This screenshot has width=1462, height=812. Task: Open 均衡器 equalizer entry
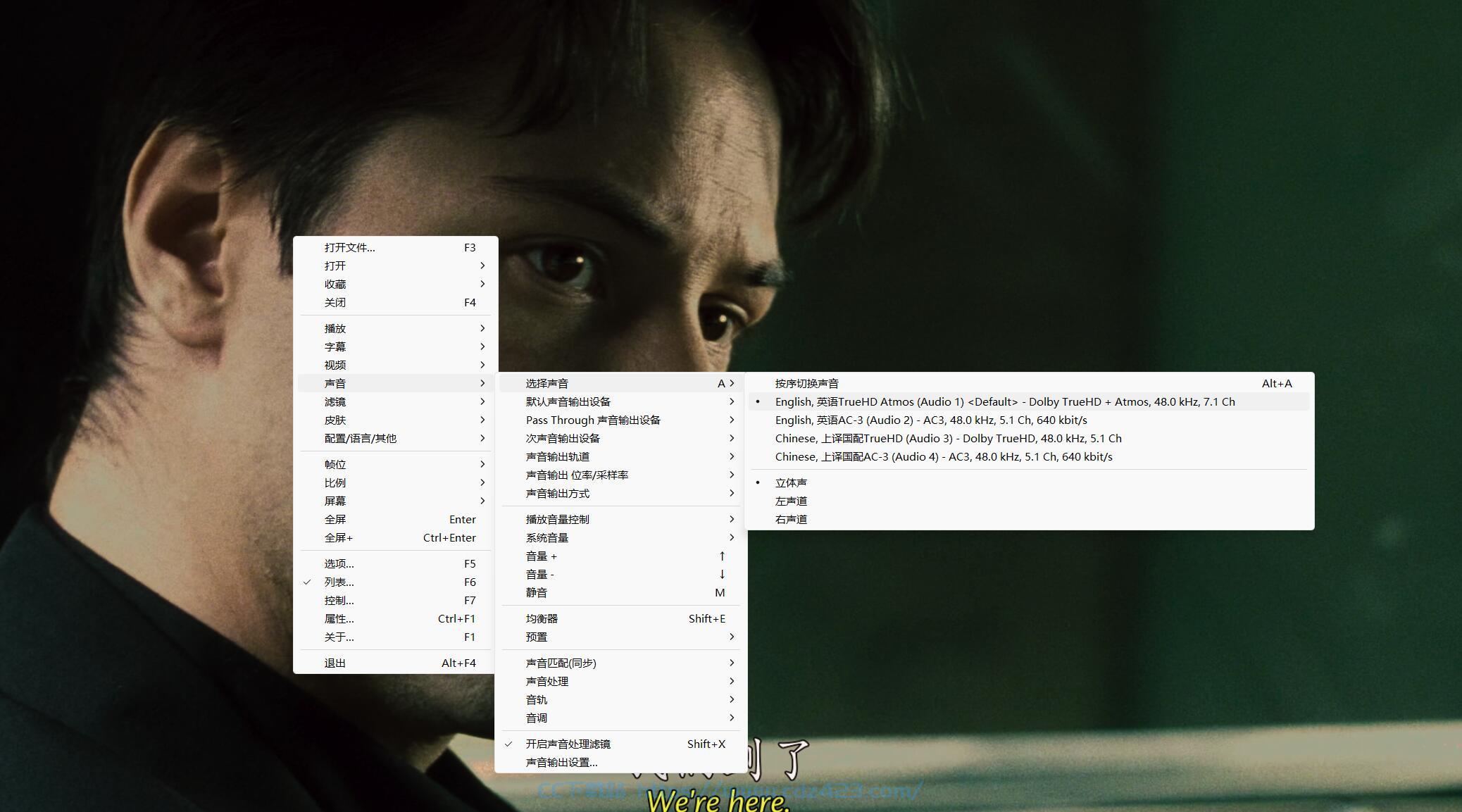tap(621, 618)
